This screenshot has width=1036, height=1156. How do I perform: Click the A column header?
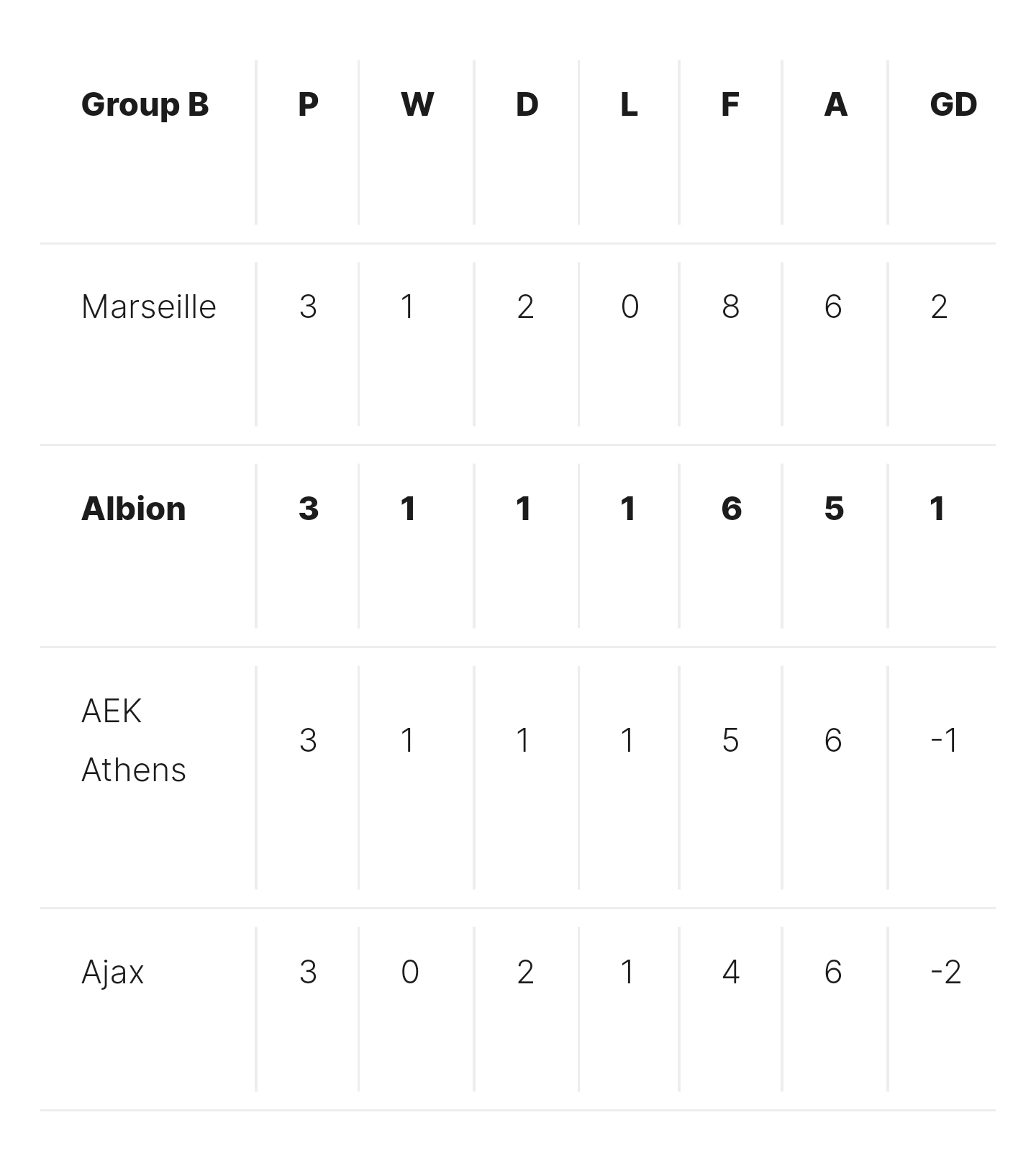(836, 105)
